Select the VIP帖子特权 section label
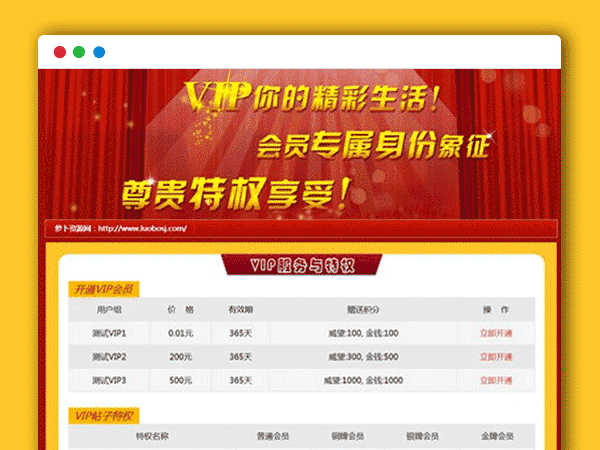The image size is (600, 450). point(104,415)
